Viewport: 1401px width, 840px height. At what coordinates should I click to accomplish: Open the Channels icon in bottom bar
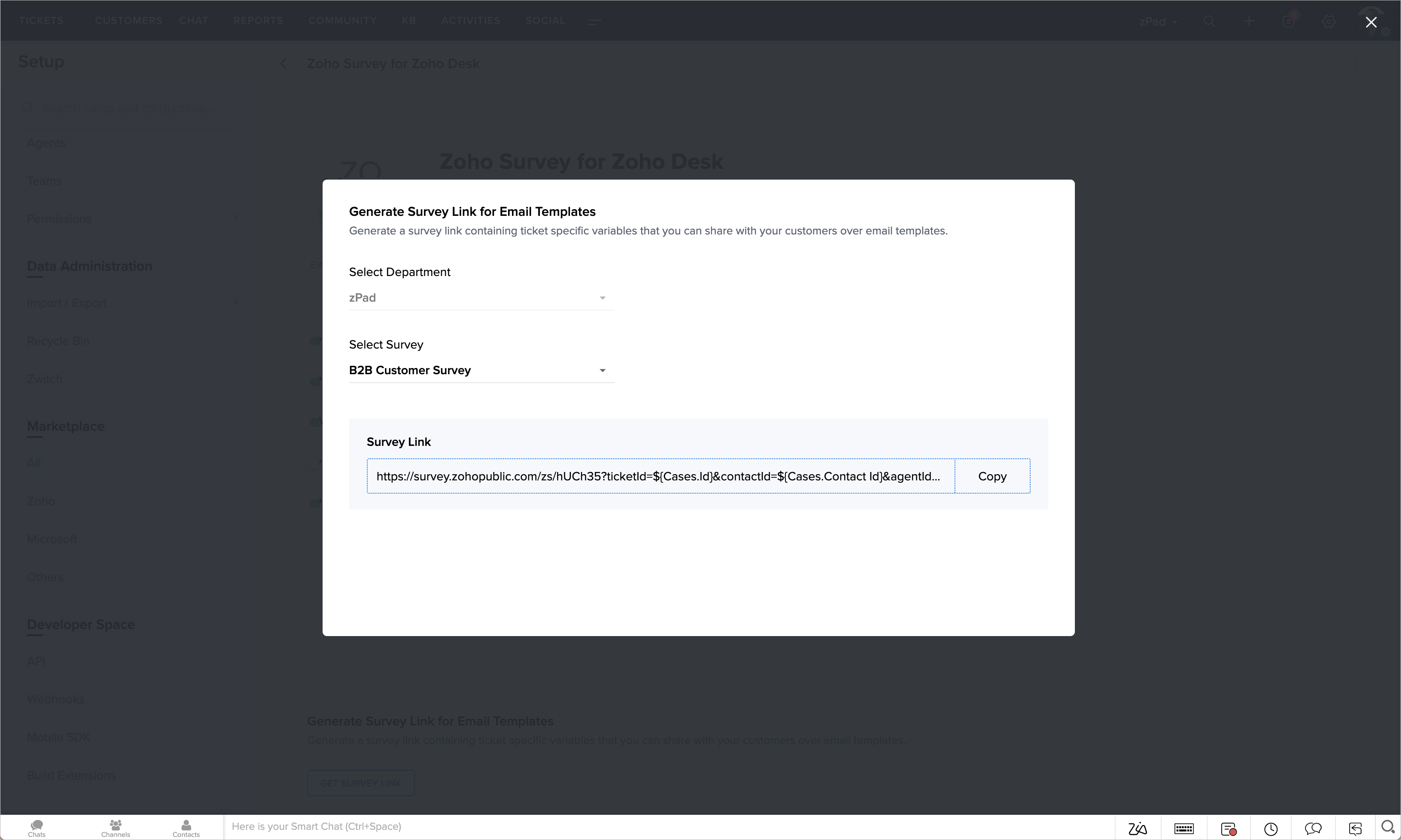[115, 828]
